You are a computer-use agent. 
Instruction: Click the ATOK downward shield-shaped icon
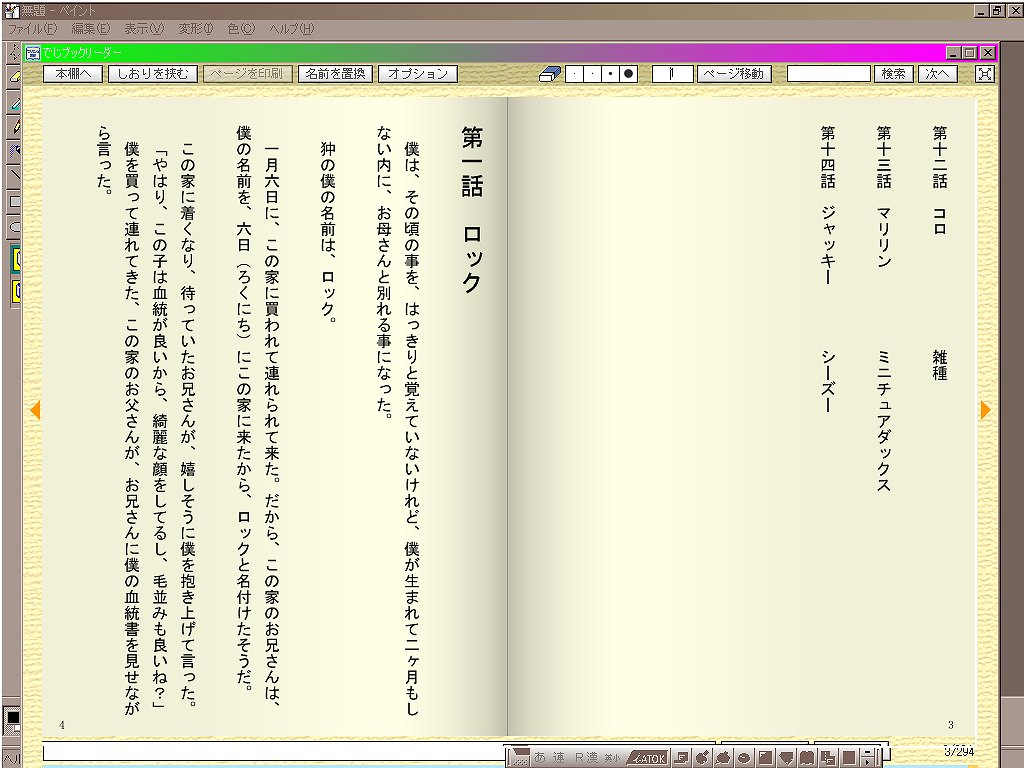786,758
